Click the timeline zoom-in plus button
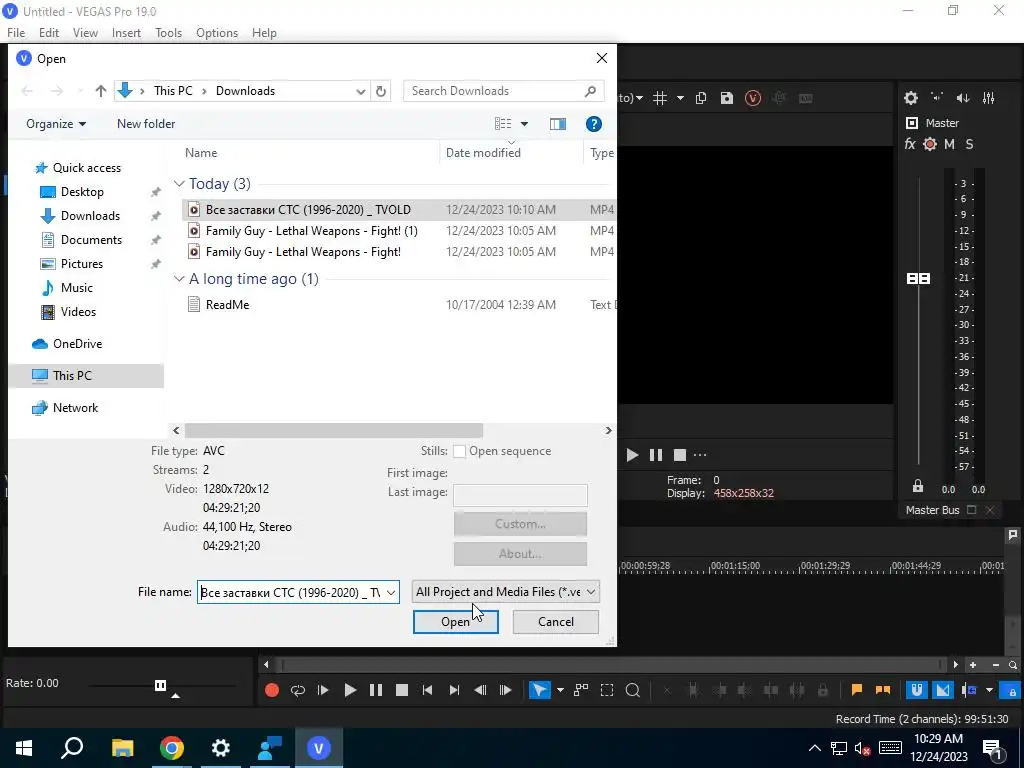The width and height of the screenshot is (1024, 768). [973, 665]
